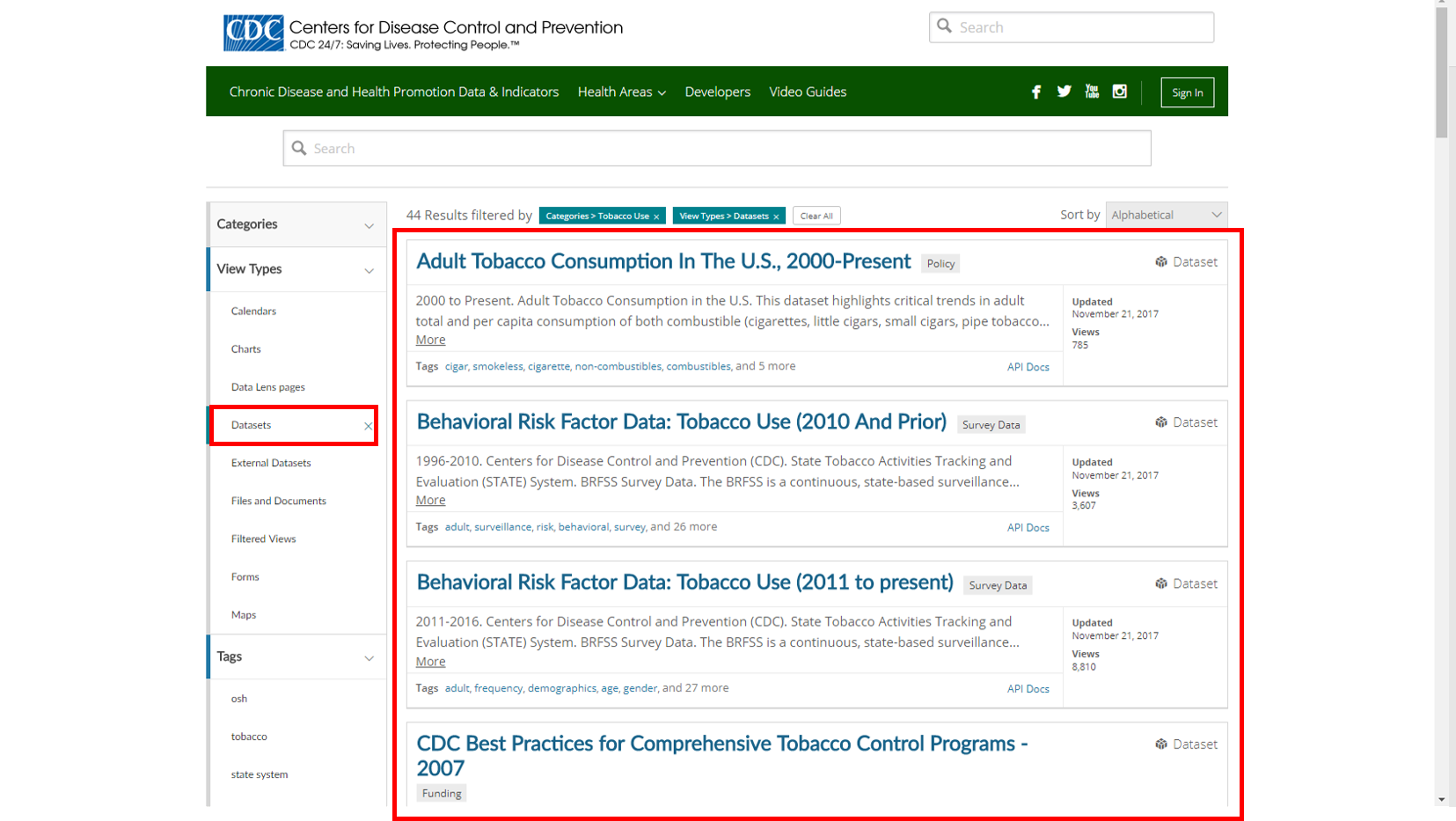1456x821 pixels.
Task: Open API Docs for Adult Tobacco Consumption
Action: 1028,367
